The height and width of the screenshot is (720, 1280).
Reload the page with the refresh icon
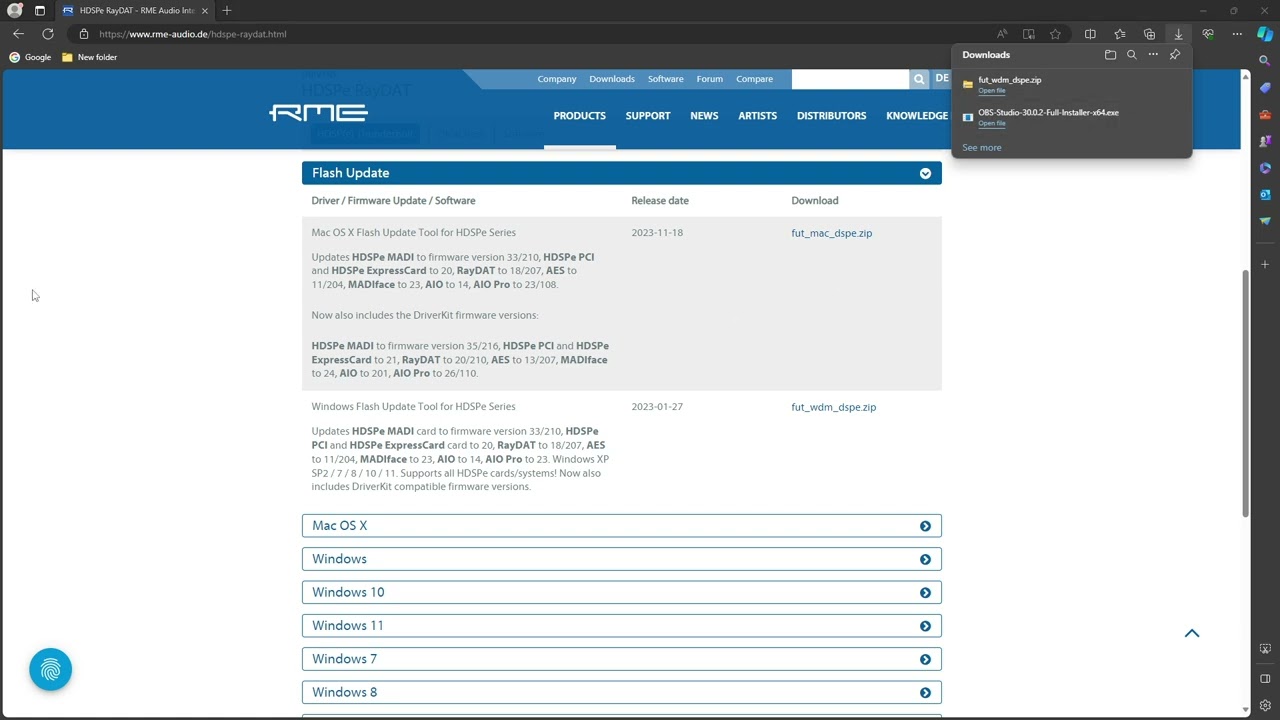tap(48, 34)
